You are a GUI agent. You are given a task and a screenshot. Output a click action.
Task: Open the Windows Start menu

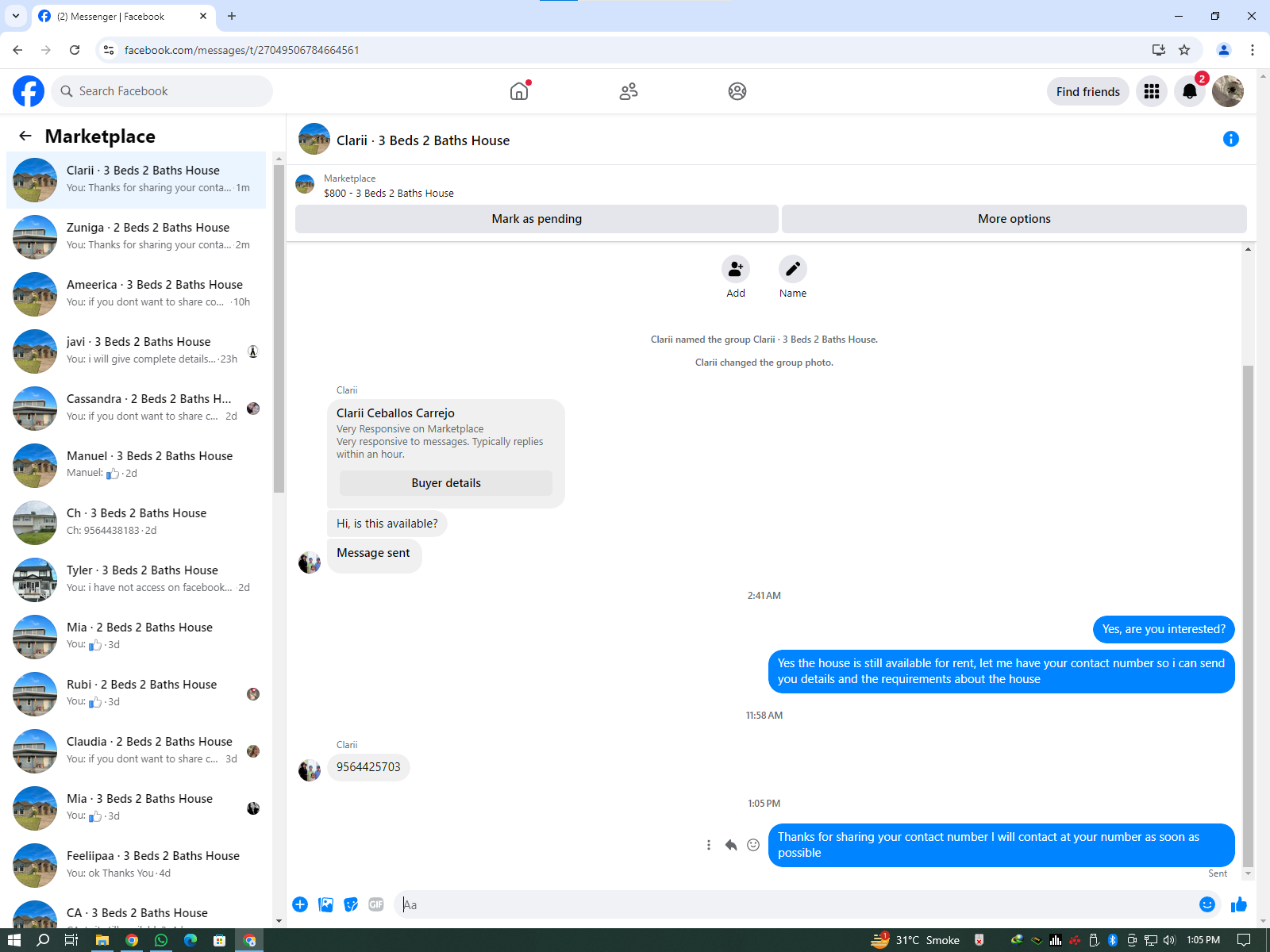(x=14, y=940)
